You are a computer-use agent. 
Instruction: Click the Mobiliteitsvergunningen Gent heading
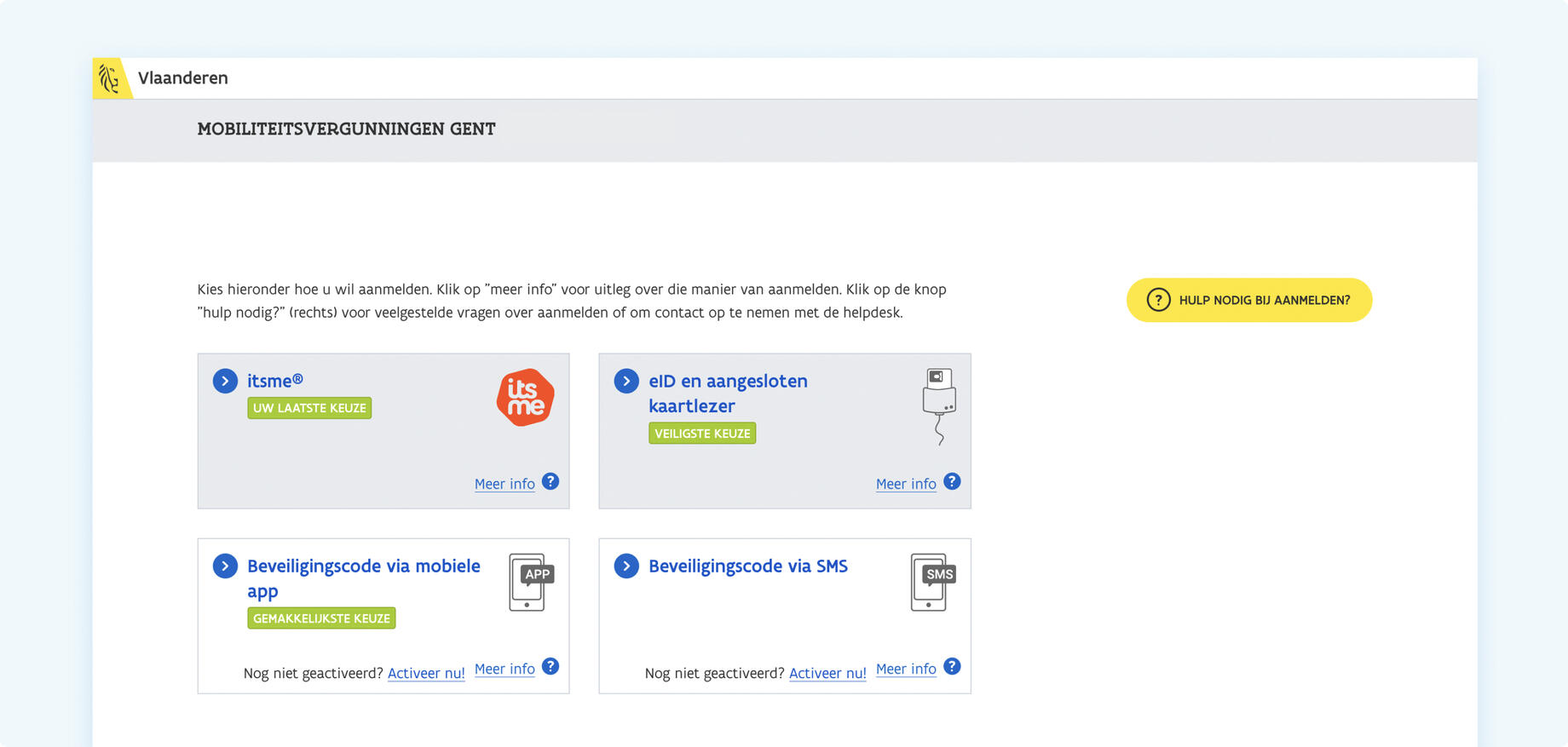(347, 129)
